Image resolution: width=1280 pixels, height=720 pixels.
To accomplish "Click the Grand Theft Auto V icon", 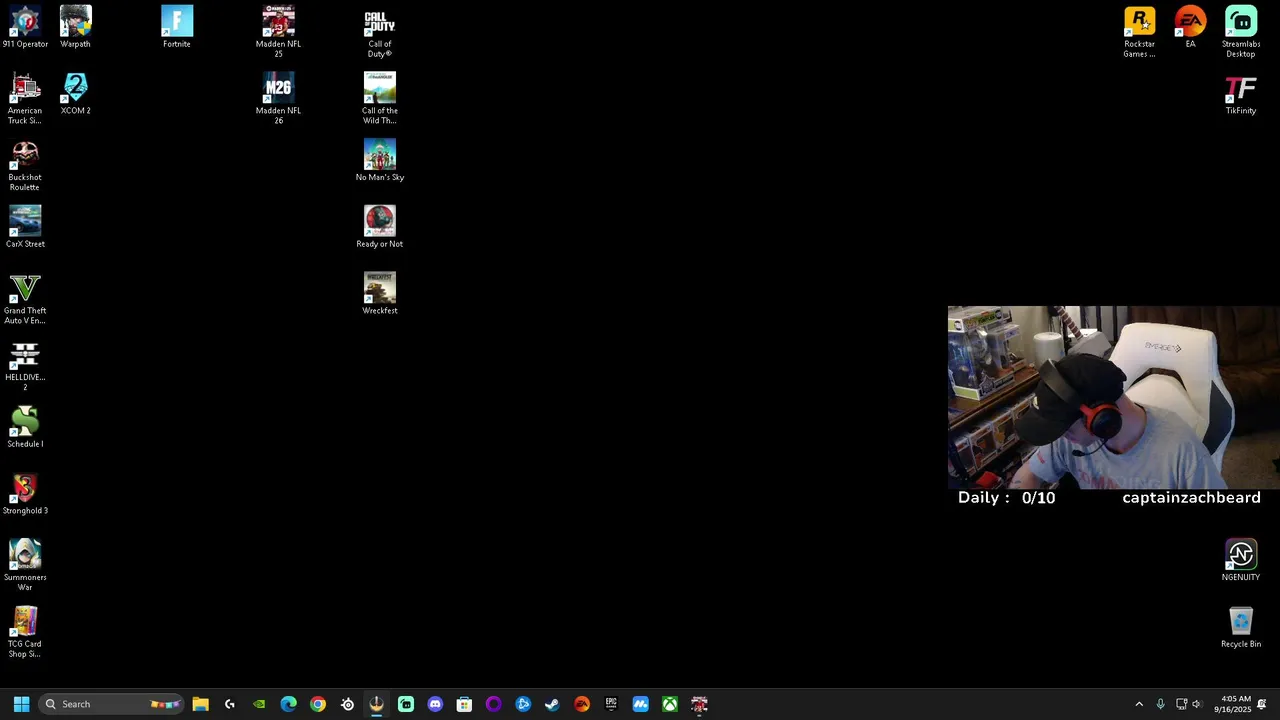I will 25,298.
